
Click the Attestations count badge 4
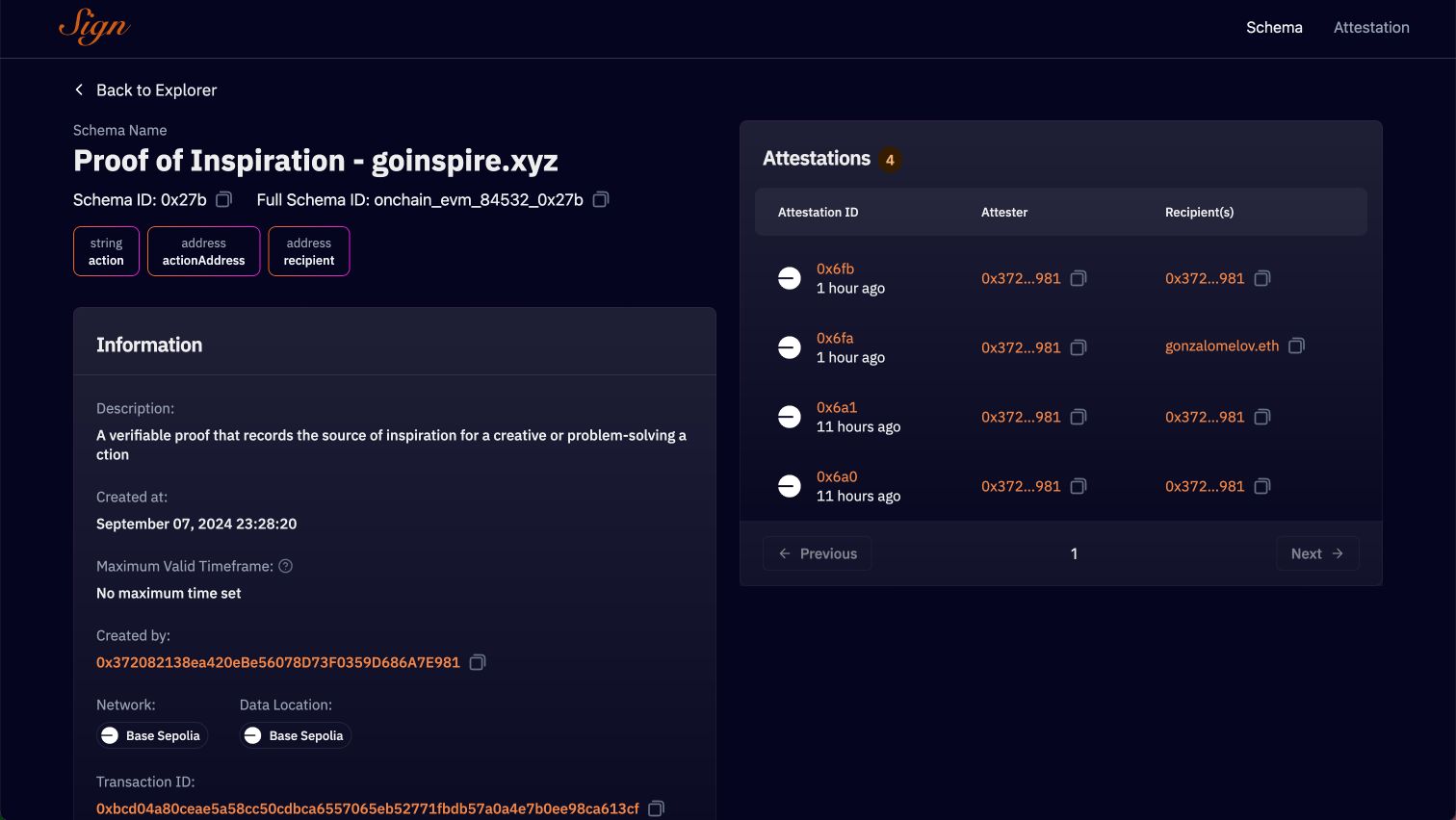[890, 160]
